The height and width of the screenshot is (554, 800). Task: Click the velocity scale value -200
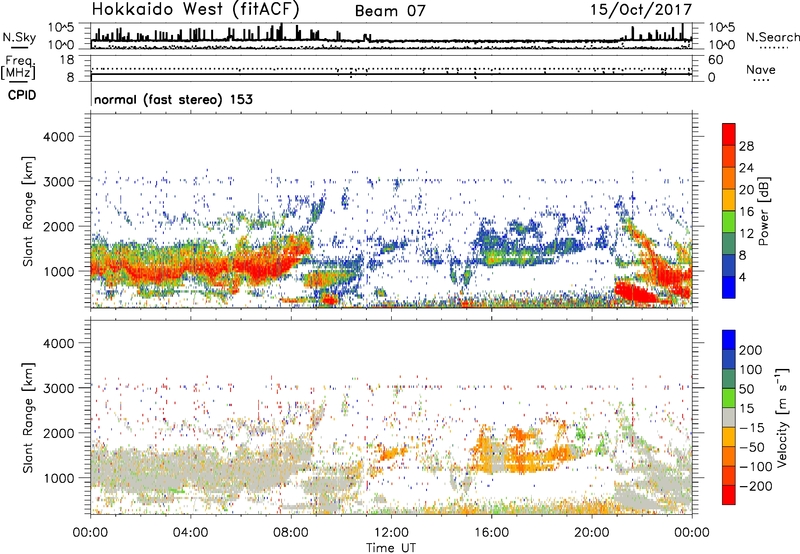pyautogui.click(x=756, y=486)
